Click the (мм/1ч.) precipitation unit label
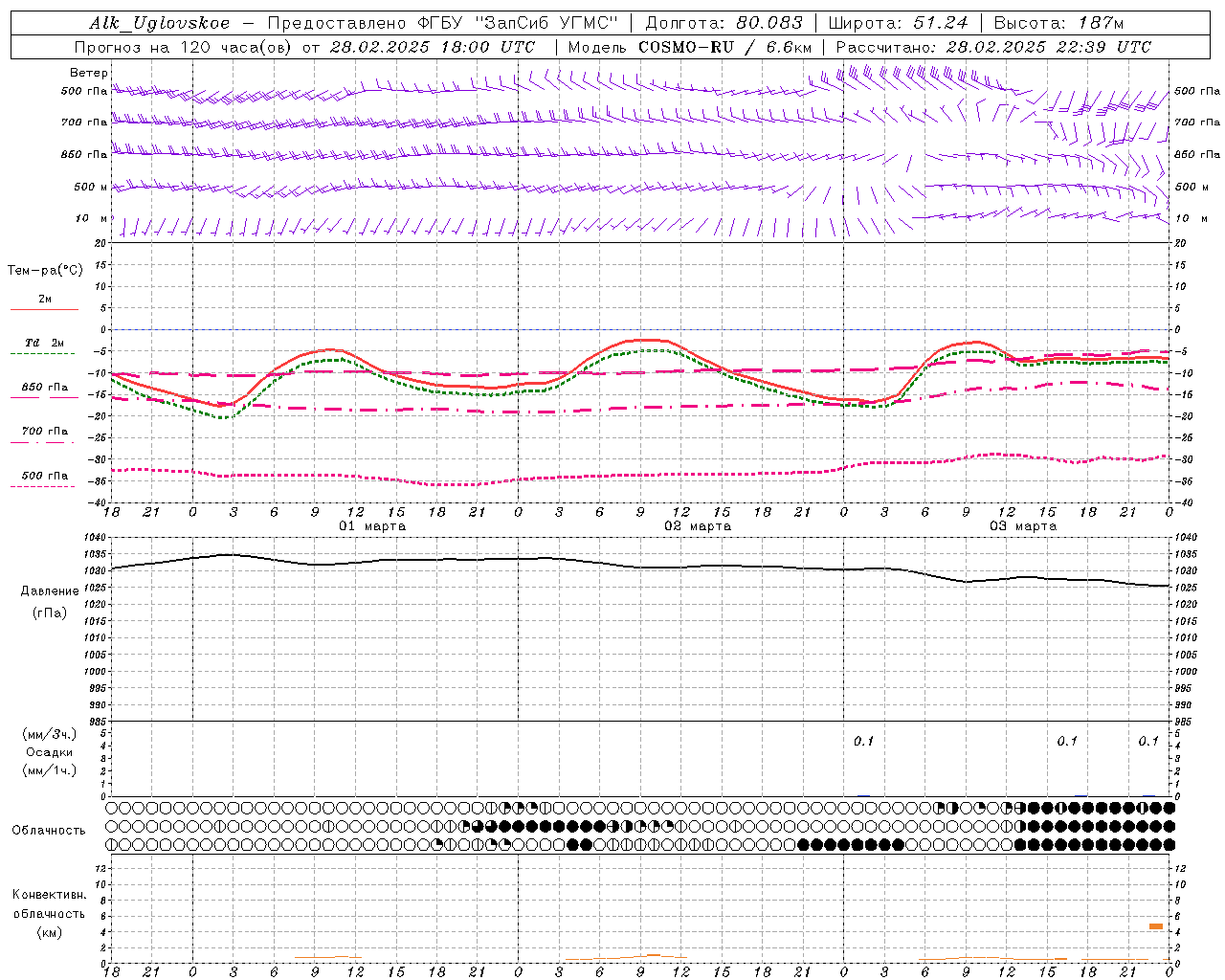Screen dimensions: 1225x980 50,770
